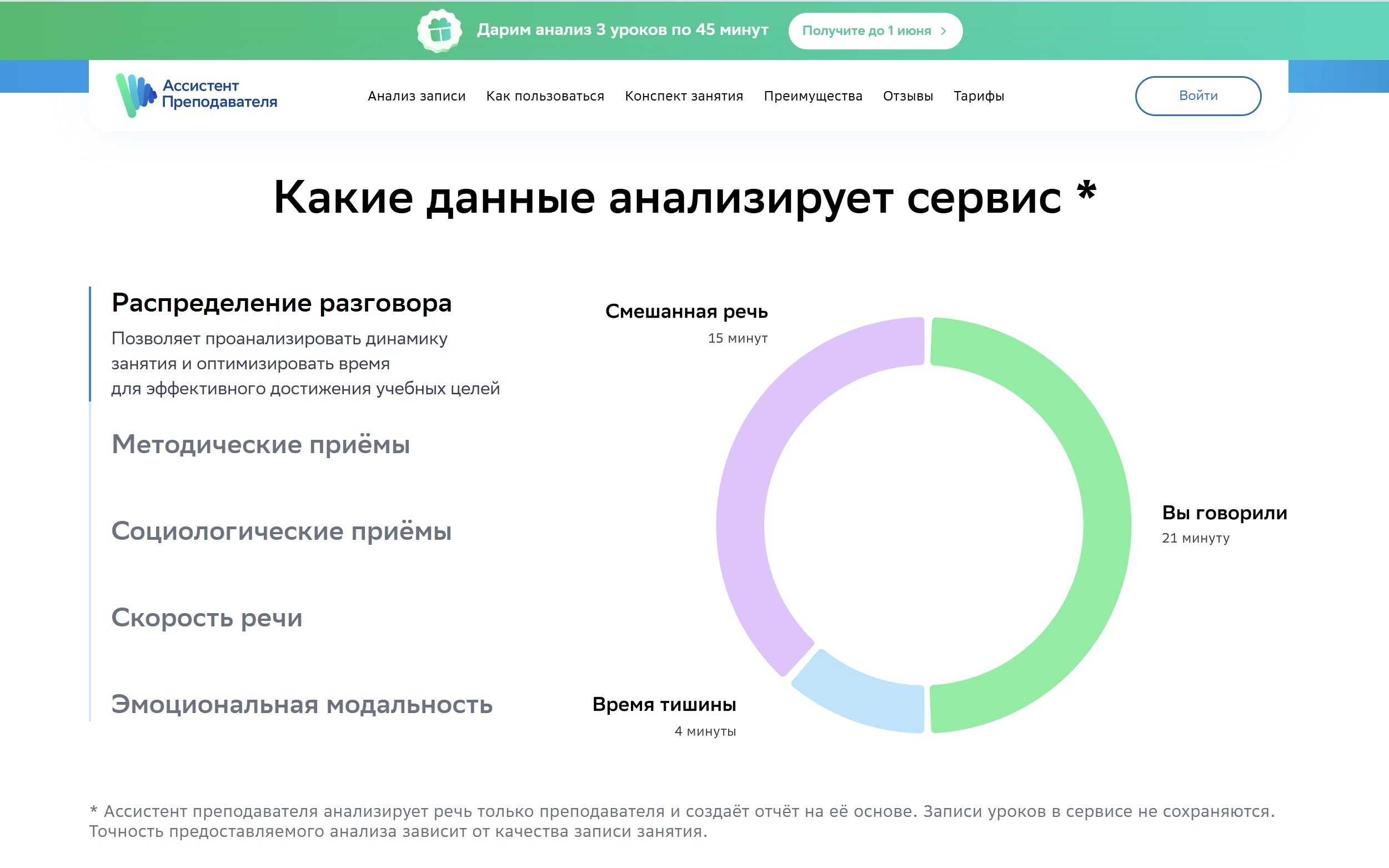Click arrow chevron in Получите до 1 июня button

coord(944,31)
